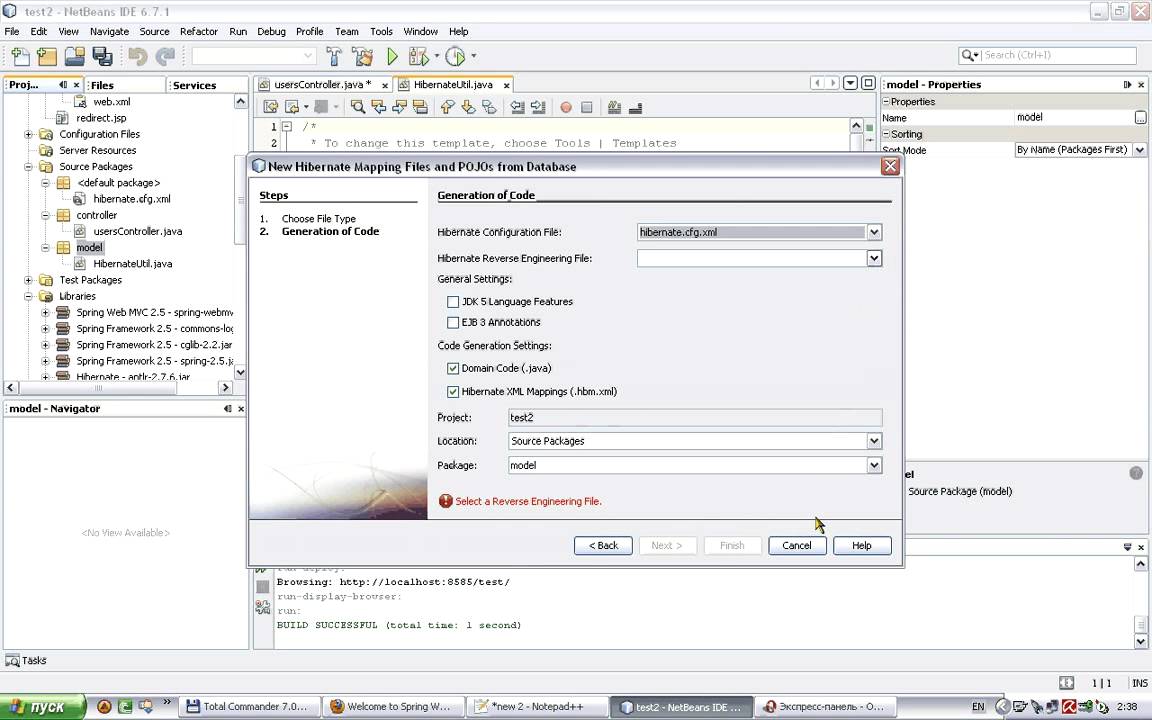Viewport: 1152px width, 720px height.
Task: Click the Stop icon in Output window
Action: (263, 586)
